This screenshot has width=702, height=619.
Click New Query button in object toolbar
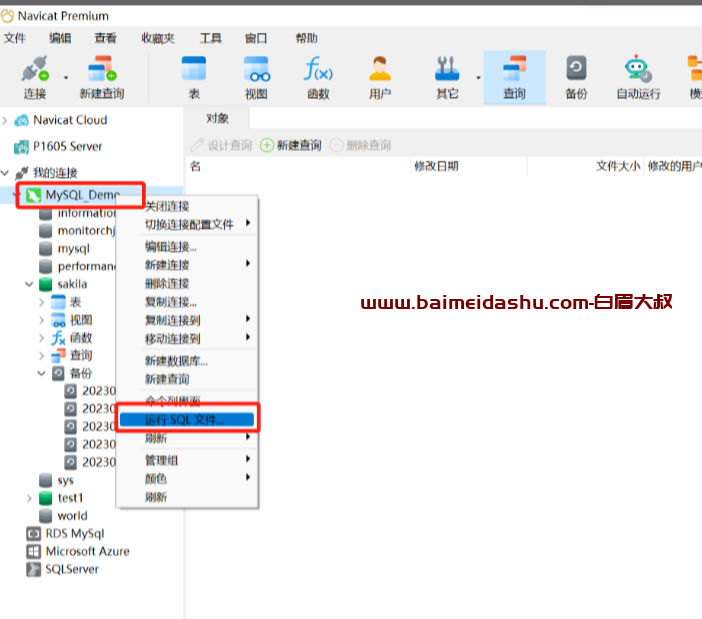click(291, 145)
